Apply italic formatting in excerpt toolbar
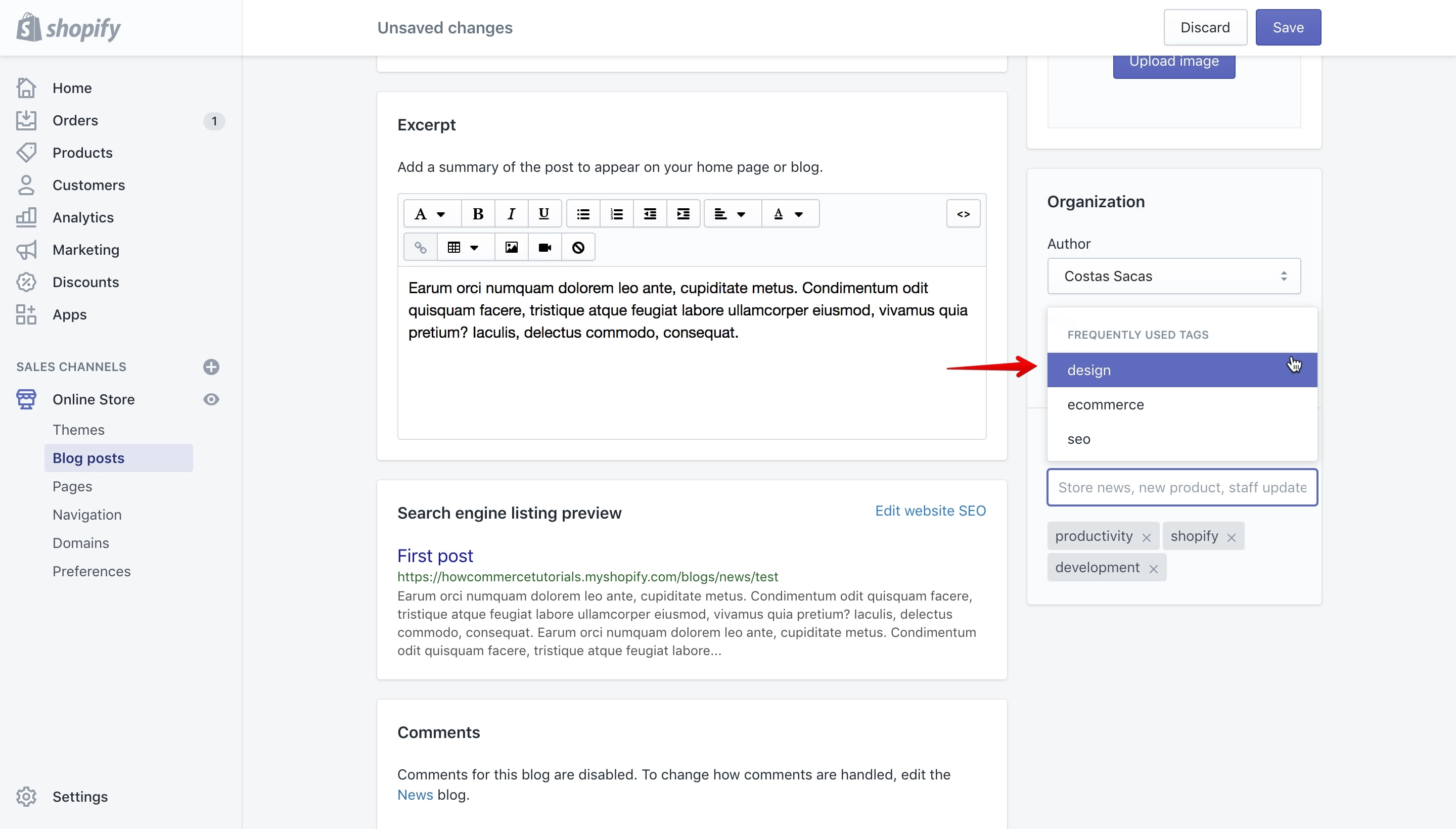 pos(511,214)
